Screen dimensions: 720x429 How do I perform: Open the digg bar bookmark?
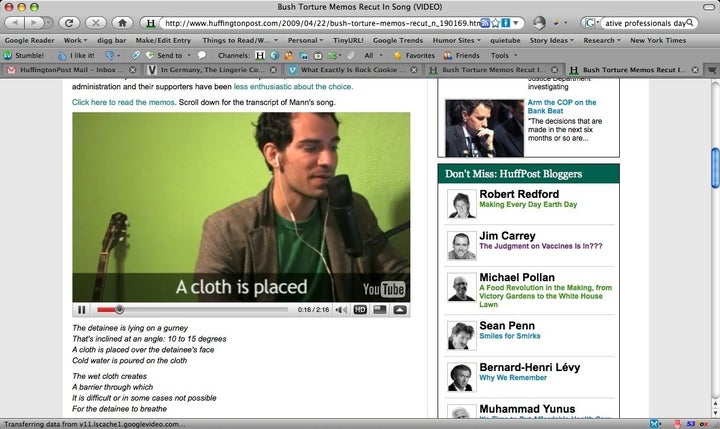[112, 40]
